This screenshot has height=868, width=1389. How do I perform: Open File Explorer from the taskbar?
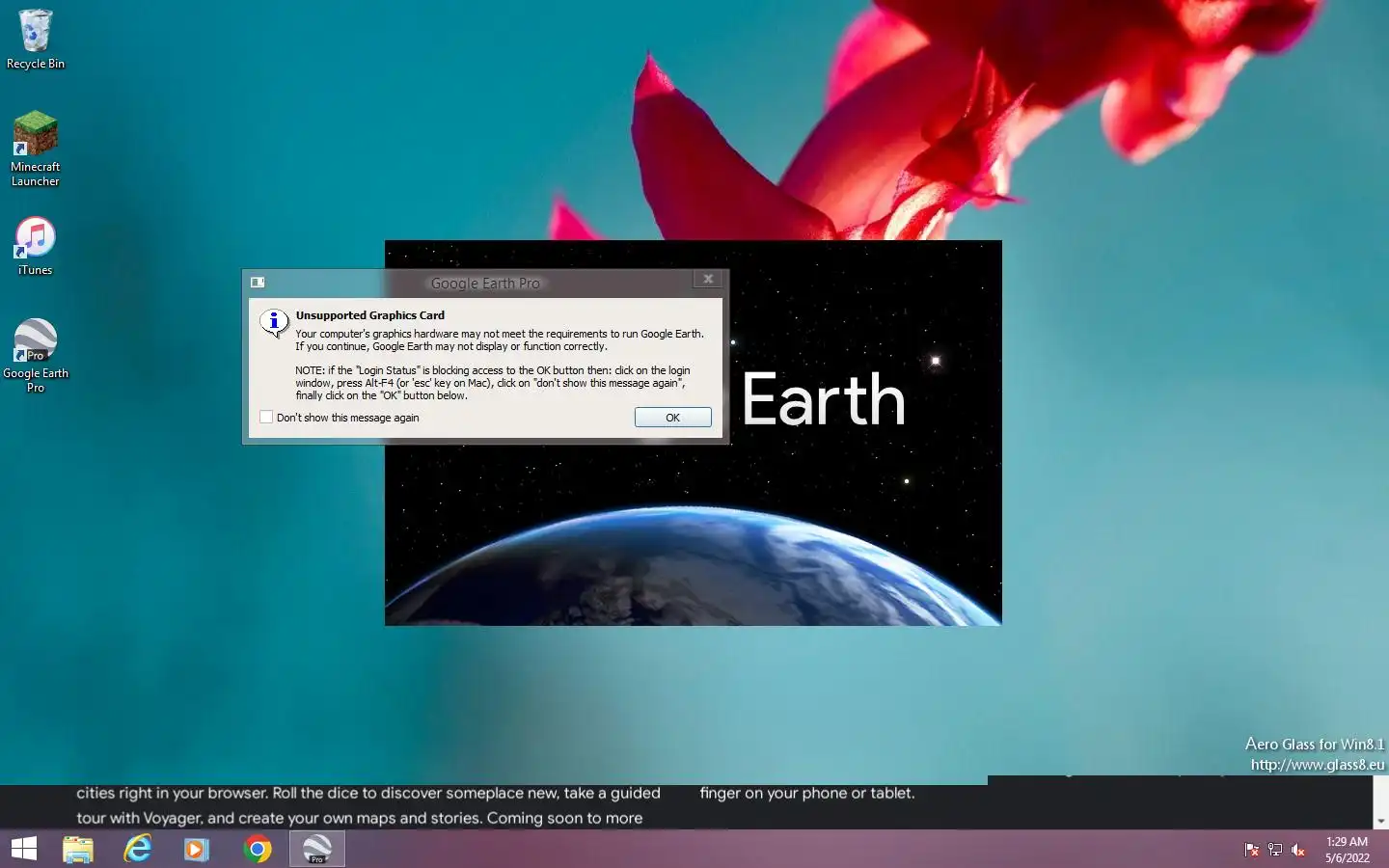point(78,849)
